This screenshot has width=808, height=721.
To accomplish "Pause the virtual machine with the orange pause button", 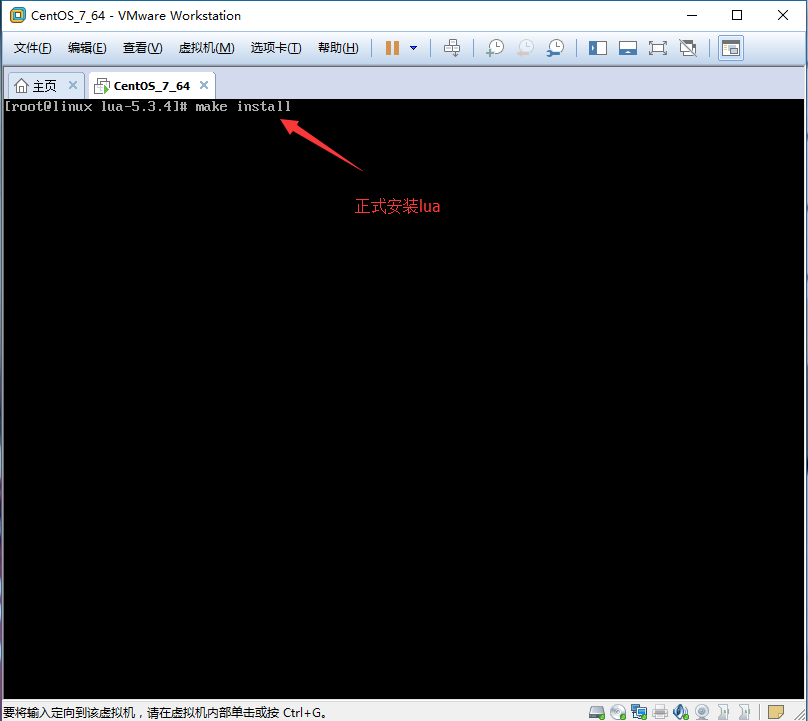I will click(393, 48).
